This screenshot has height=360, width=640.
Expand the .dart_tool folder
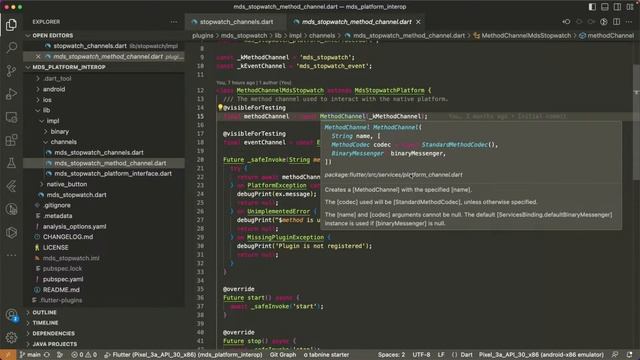pos(57,78)
